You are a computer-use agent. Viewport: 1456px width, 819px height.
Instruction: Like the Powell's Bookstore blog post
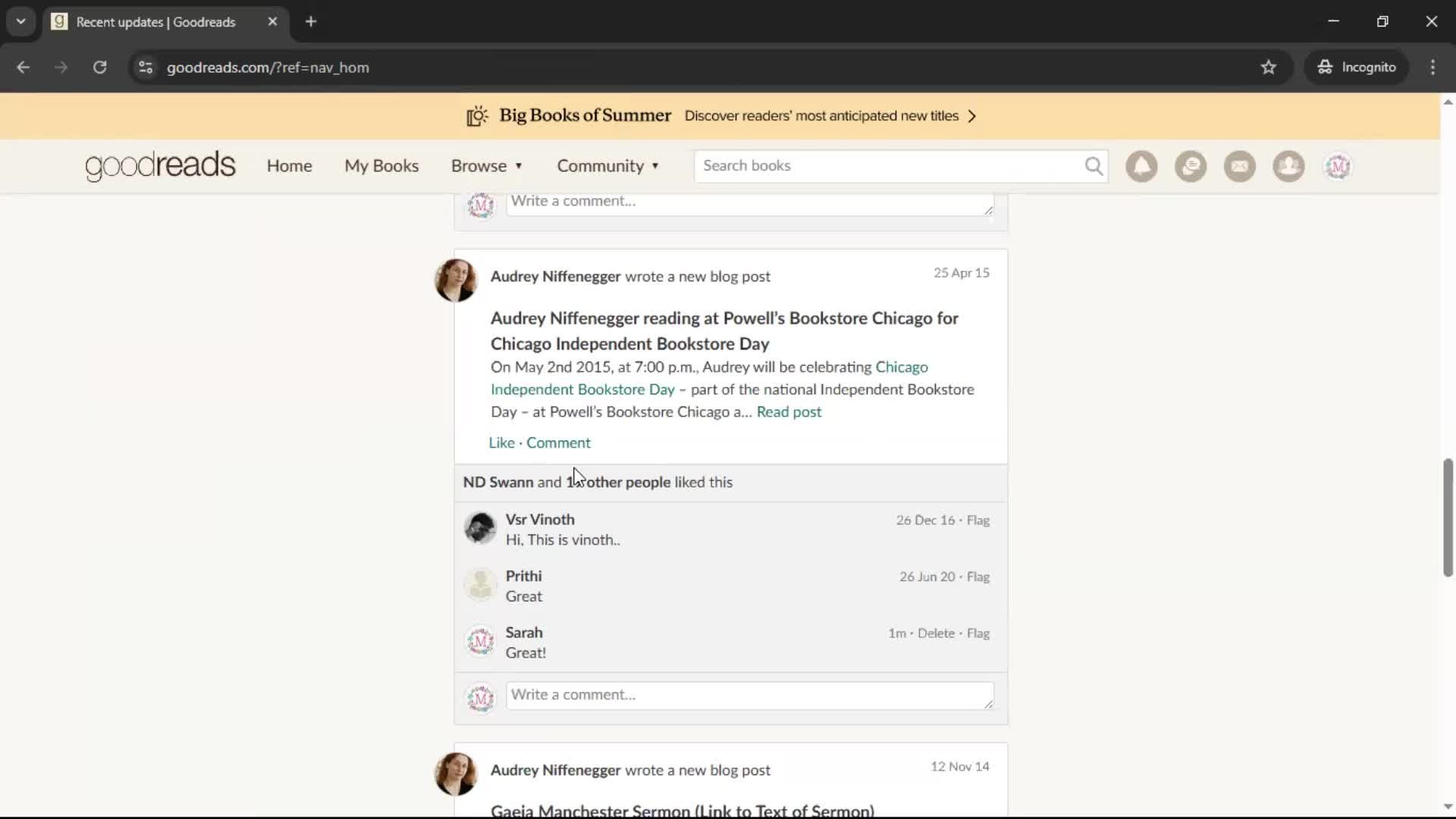click(501, 443)
